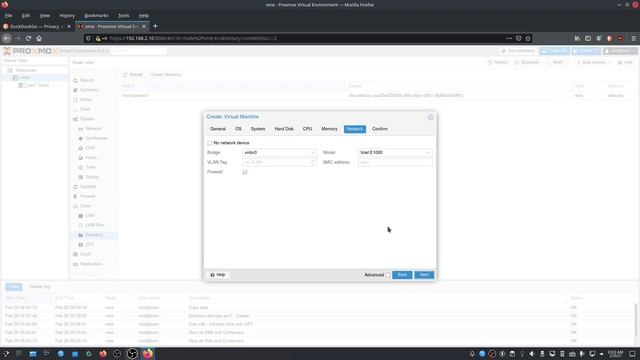Switch to the Cluster log tab
The width and height of the screenshot is (640, 360).
tap(39, 287)
